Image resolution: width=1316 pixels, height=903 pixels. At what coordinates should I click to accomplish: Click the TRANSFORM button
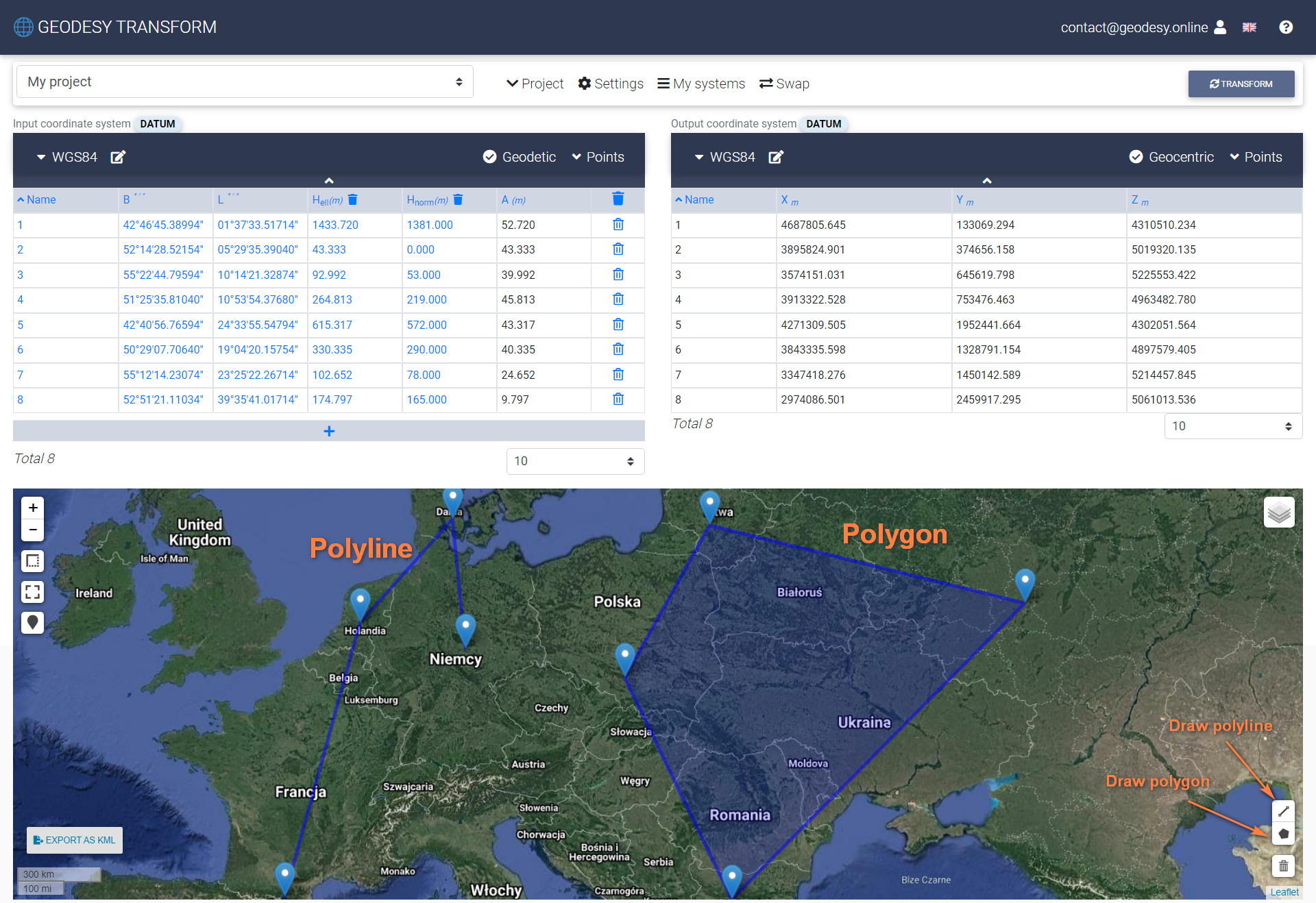pos(1241,84)
